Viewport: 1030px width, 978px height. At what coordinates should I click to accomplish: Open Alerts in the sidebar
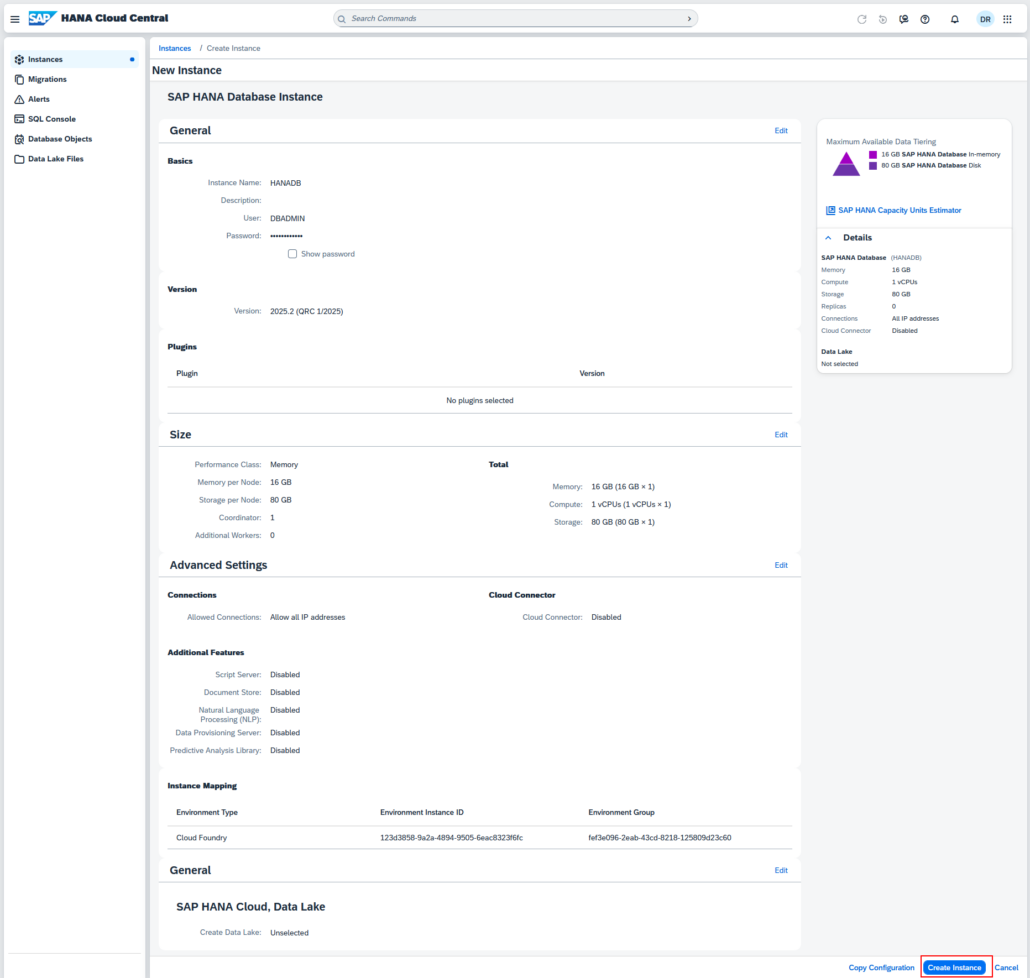tap(74, 99)
